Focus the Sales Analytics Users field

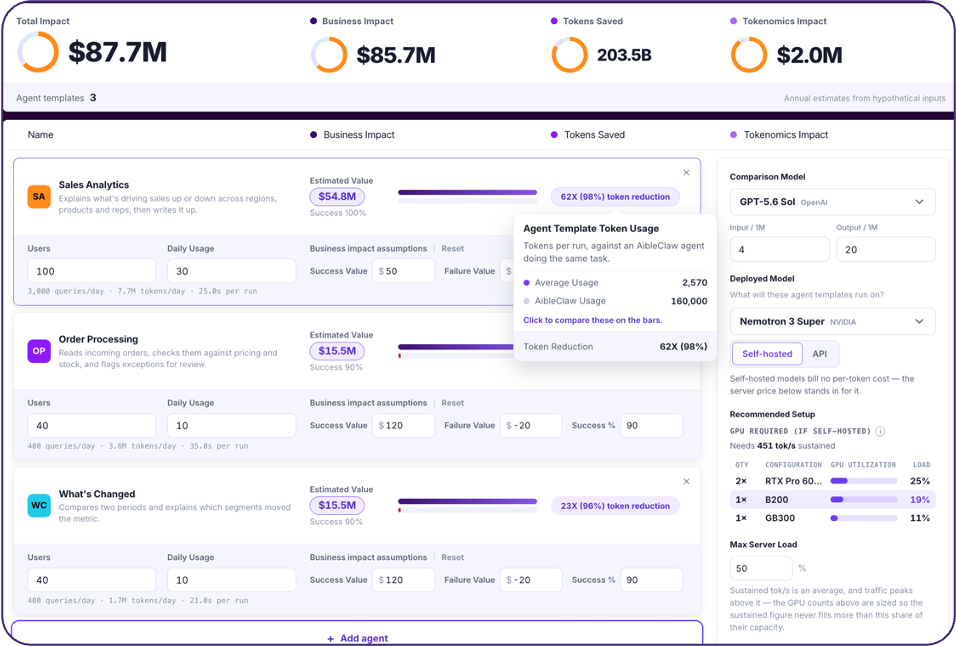pos(91,271)
